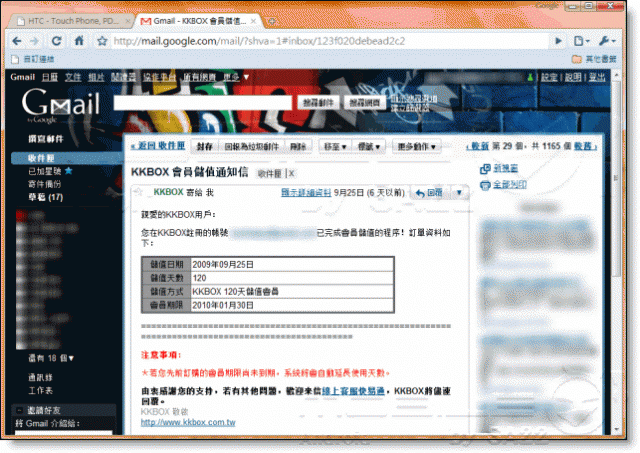Open the 草稿 (17) drafts folder

click(45, 198)
